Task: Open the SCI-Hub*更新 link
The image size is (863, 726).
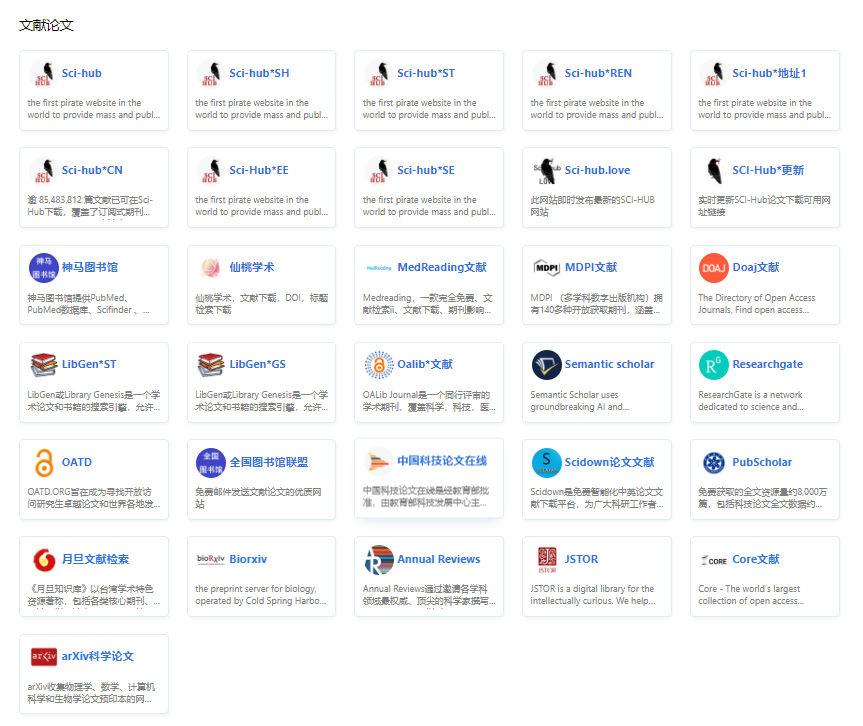Action: [768, 170]
